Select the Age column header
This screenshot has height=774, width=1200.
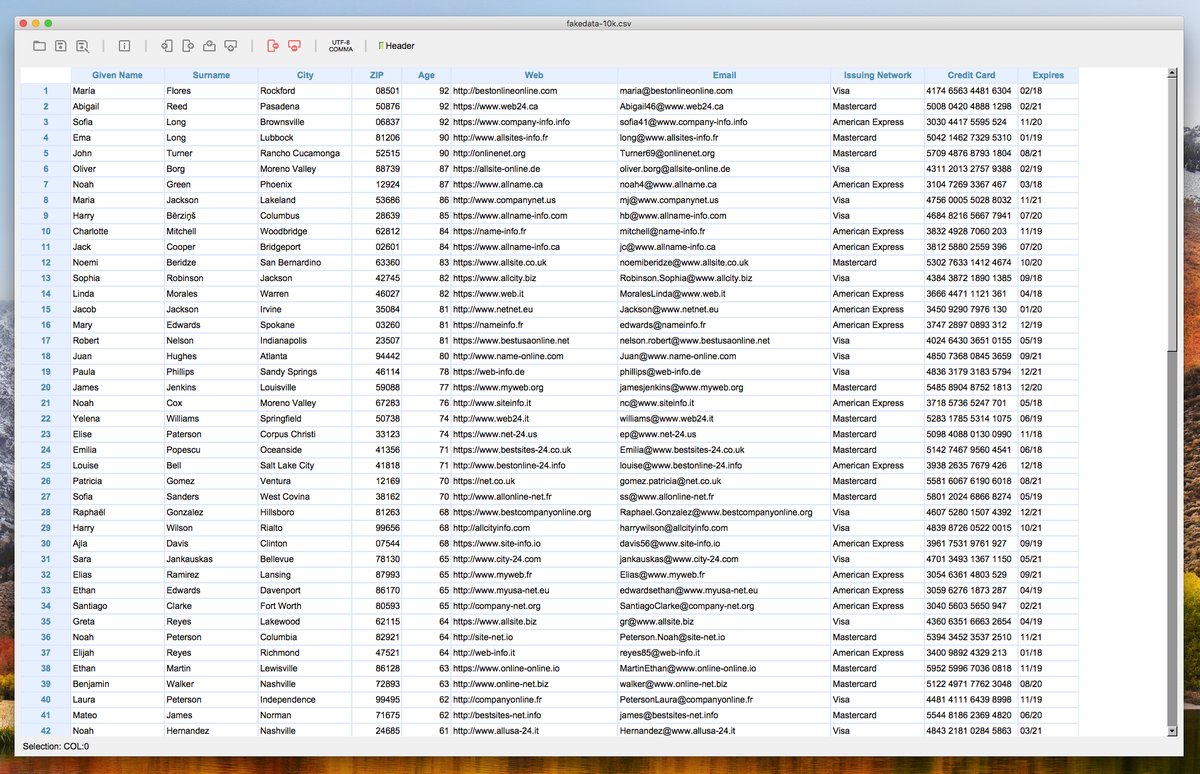coord(426,75)
